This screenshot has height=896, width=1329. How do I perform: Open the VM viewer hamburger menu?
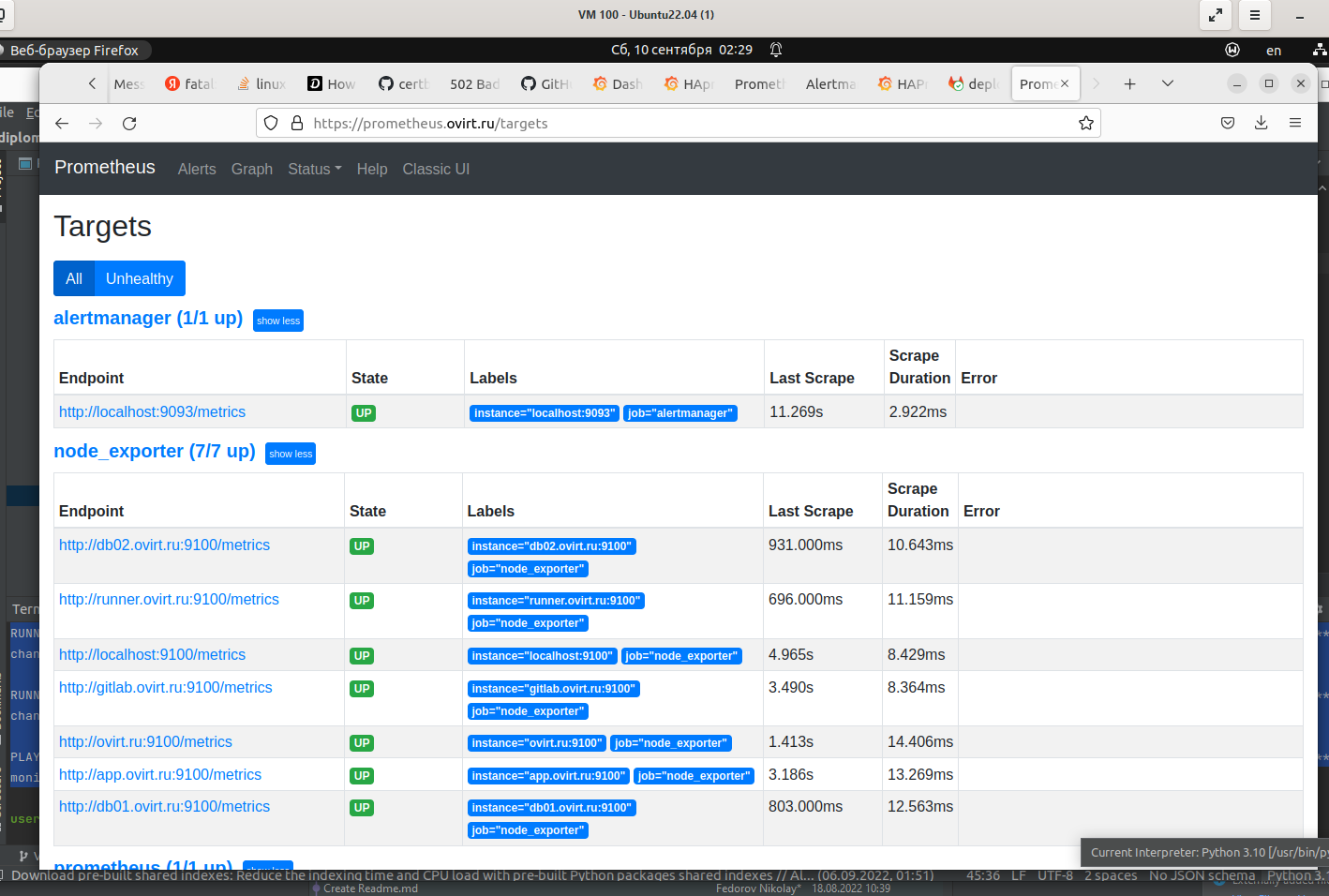1254,15
